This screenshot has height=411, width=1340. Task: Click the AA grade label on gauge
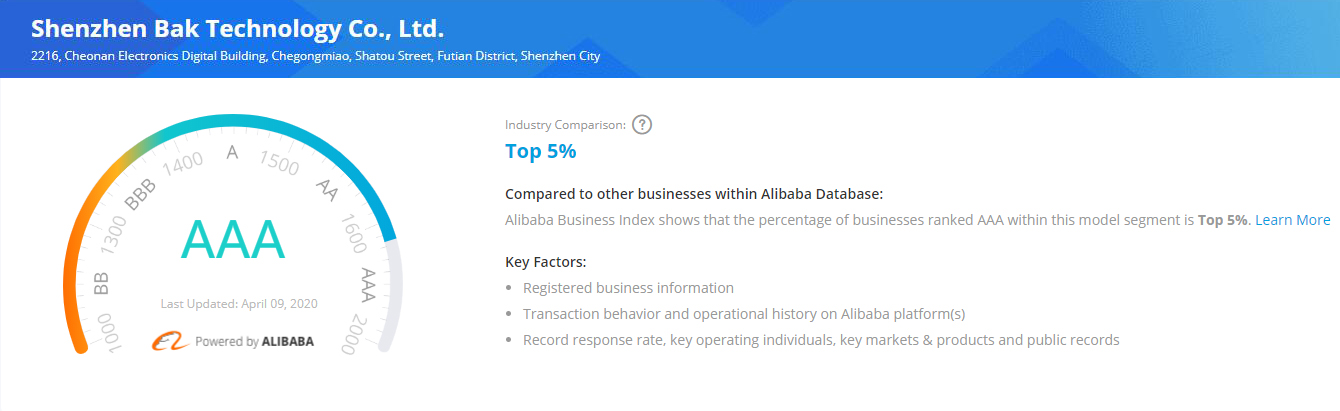coord(326,187)
